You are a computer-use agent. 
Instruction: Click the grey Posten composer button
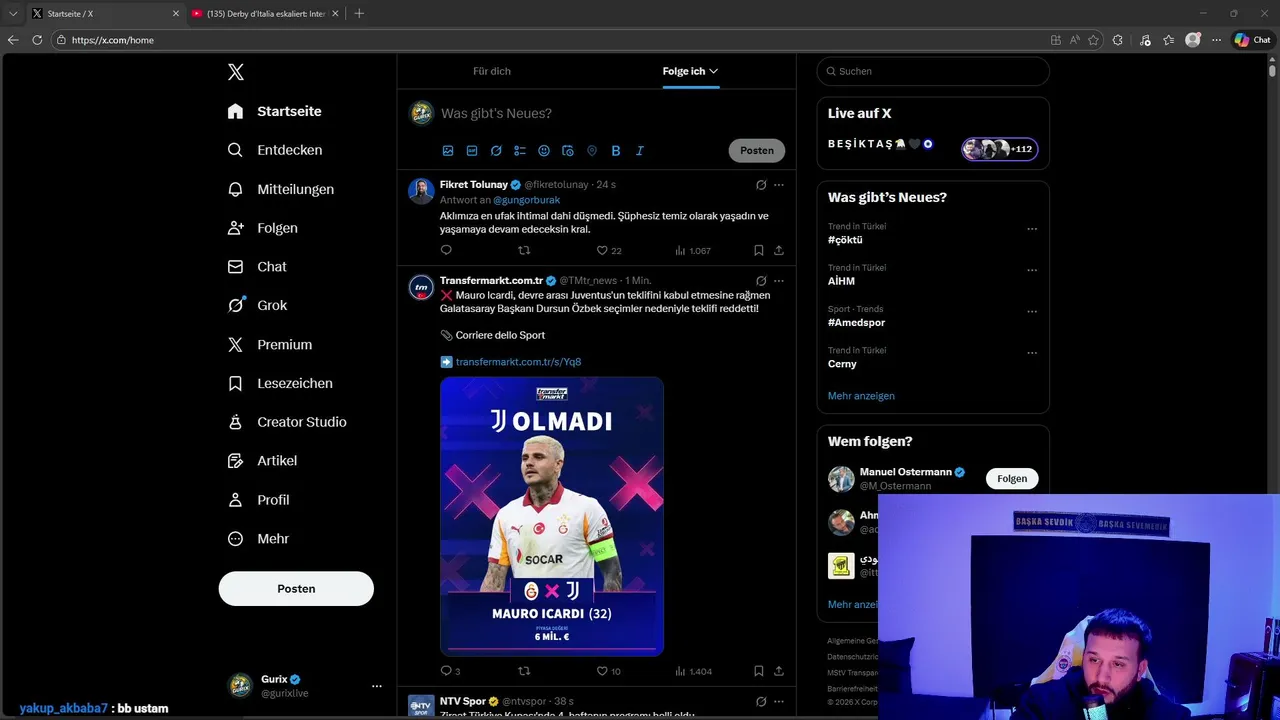pos(757,150)
